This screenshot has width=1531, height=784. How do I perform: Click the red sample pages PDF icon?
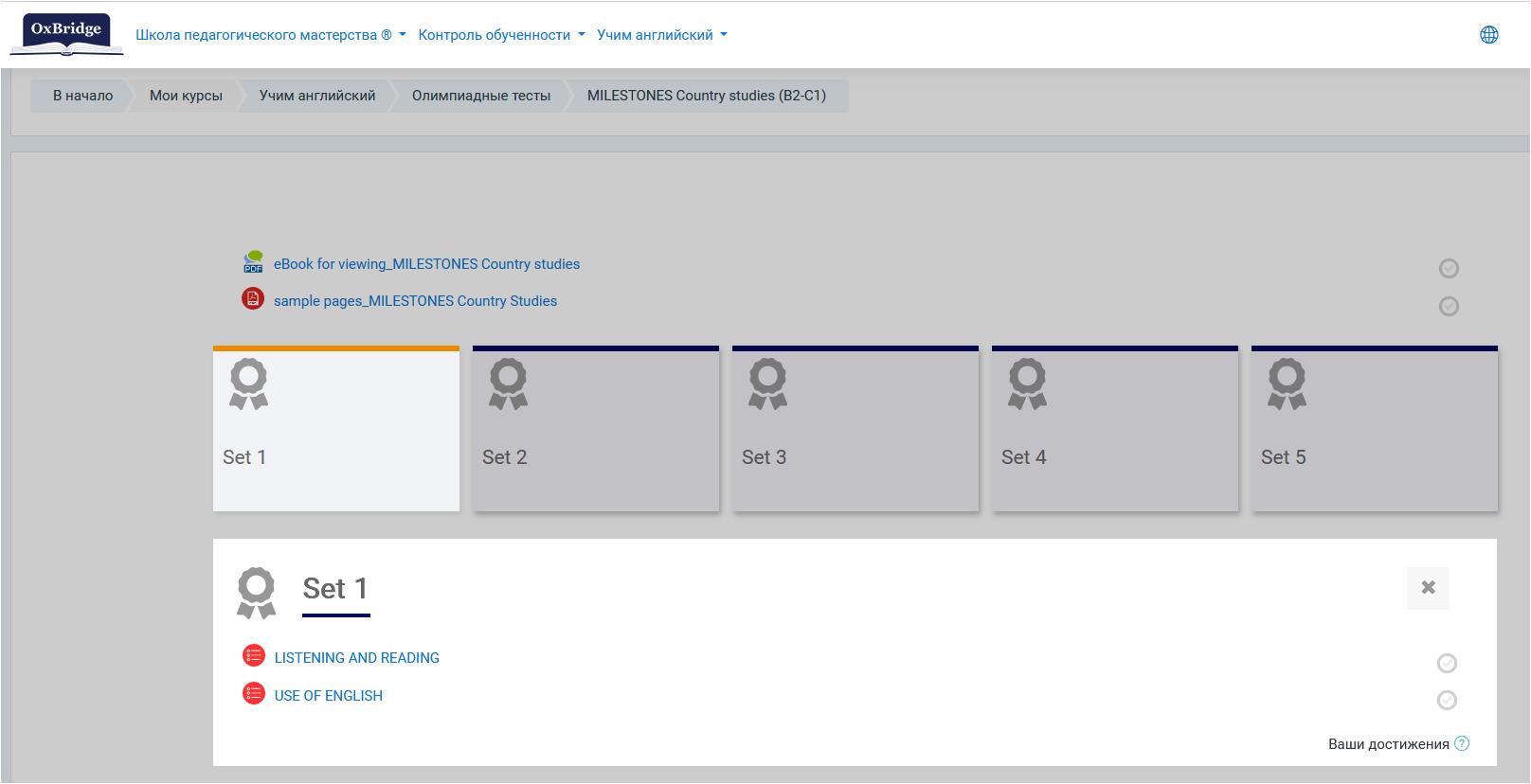[253, 300]
